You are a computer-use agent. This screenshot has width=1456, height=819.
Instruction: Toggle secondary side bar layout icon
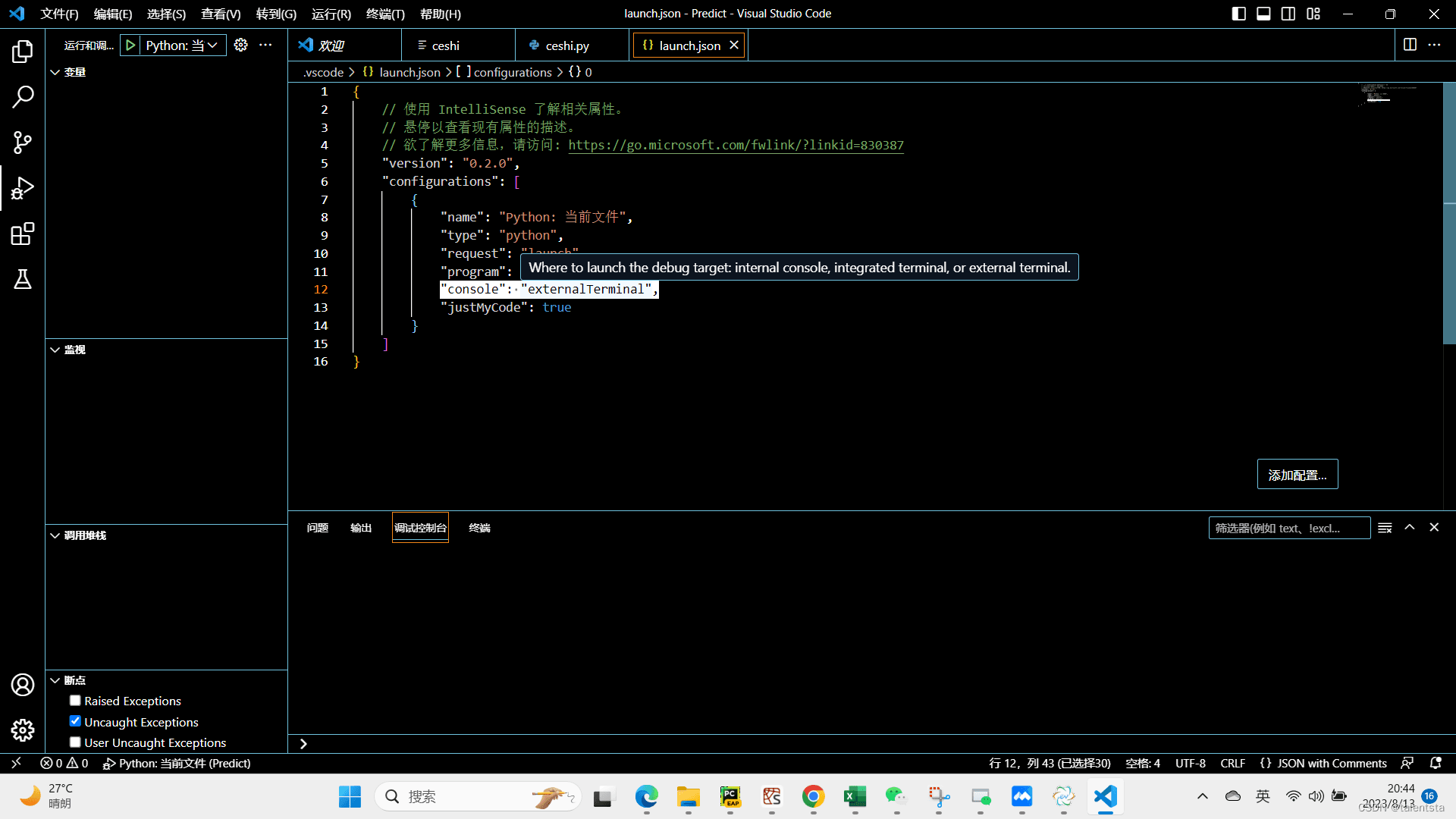point(1288,14)
